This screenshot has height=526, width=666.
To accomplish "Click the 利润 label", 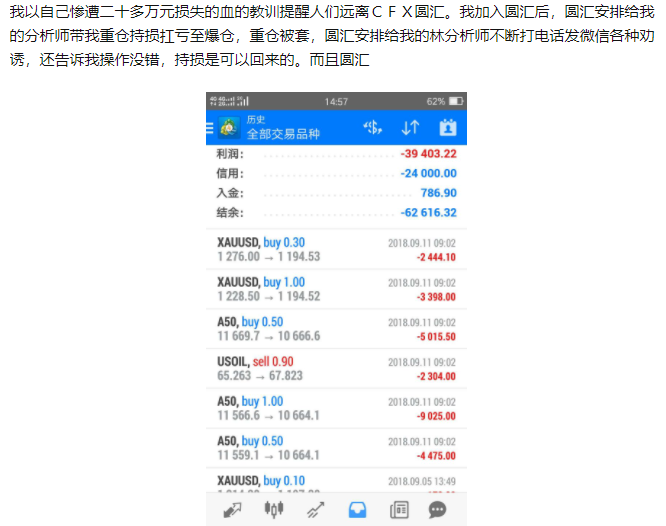I will coord(230,154).
